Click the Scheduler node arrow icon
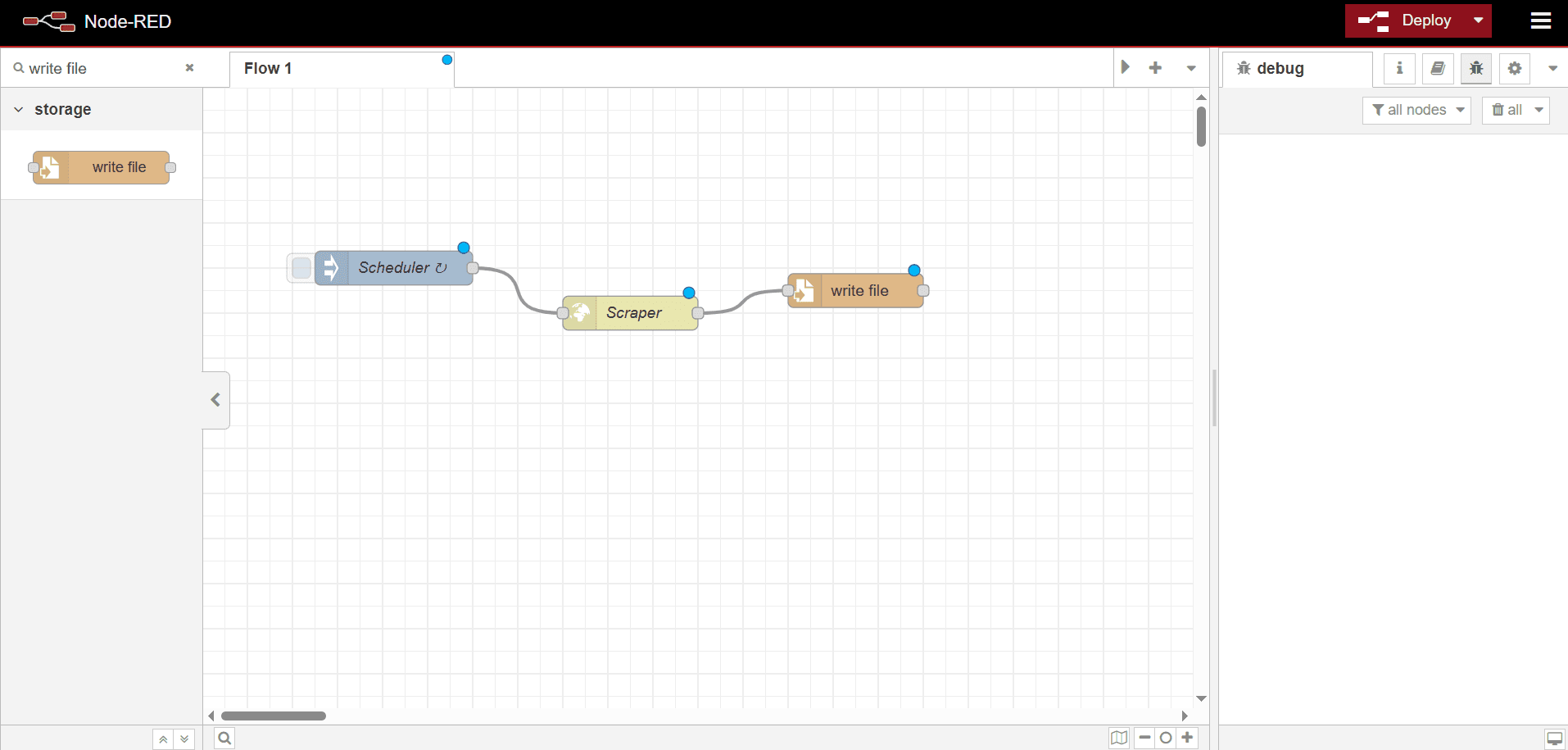 click(x=331, y=268)
